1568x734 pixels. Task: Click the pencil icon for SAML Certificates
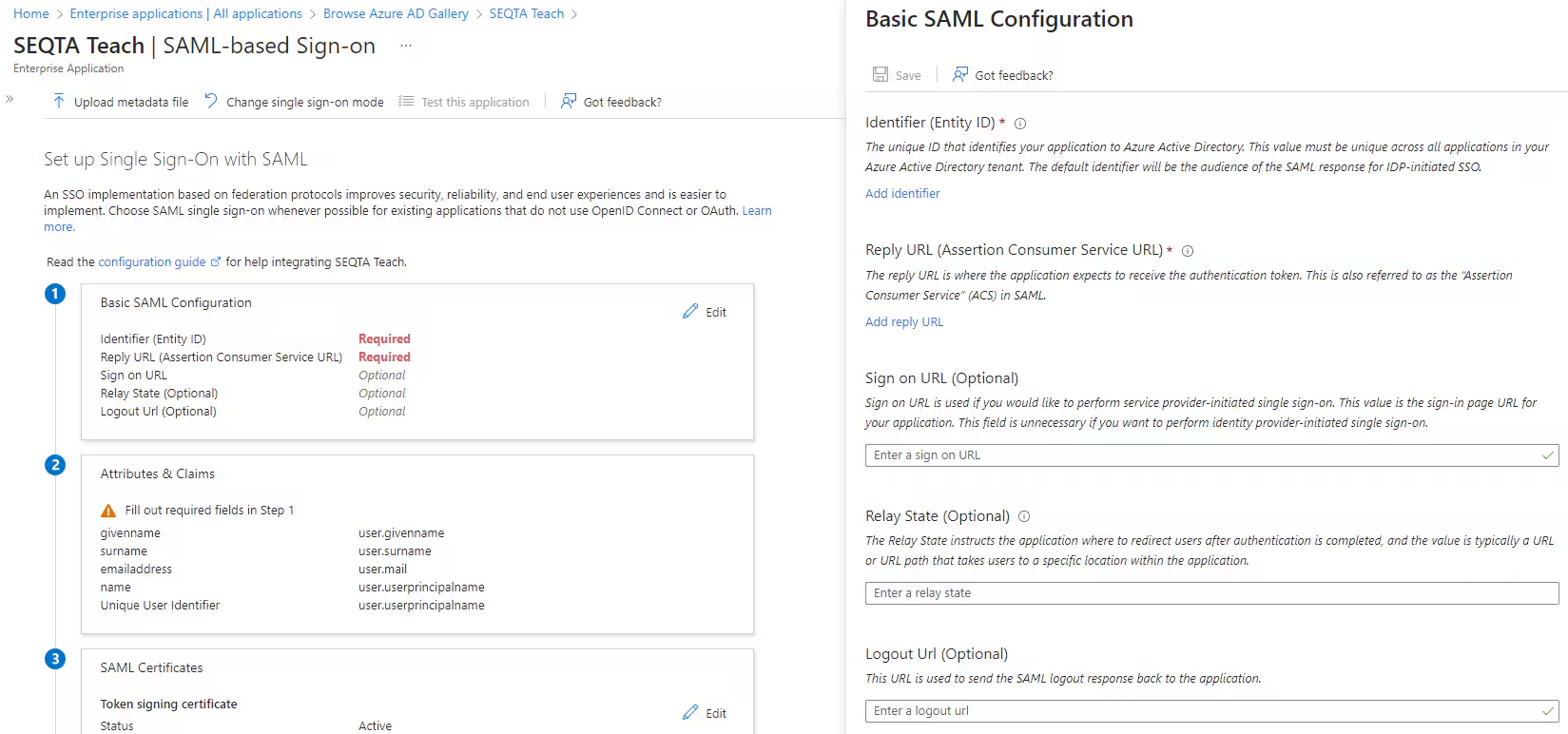[x=690, y=713]
